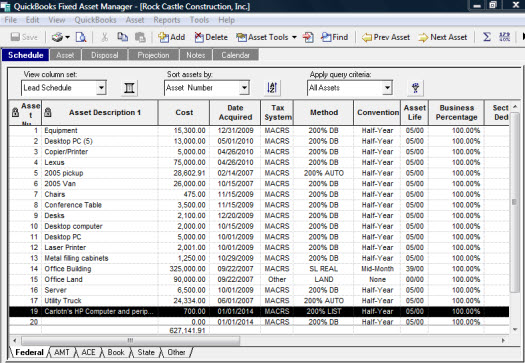525x363 pixels.
Task: Click the Asset Life column header
Action: pos(415,113)
